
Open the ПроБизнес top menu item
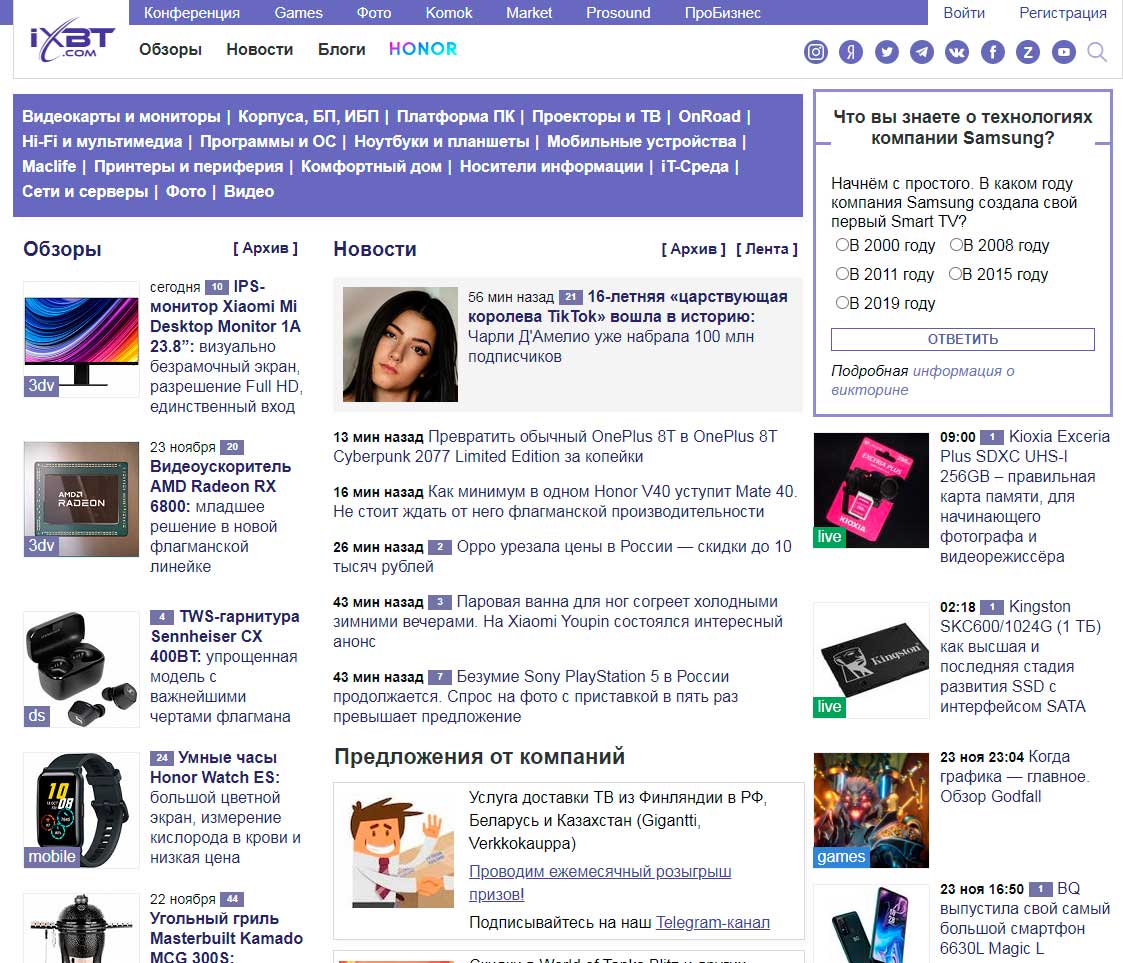tap(723, 13)
